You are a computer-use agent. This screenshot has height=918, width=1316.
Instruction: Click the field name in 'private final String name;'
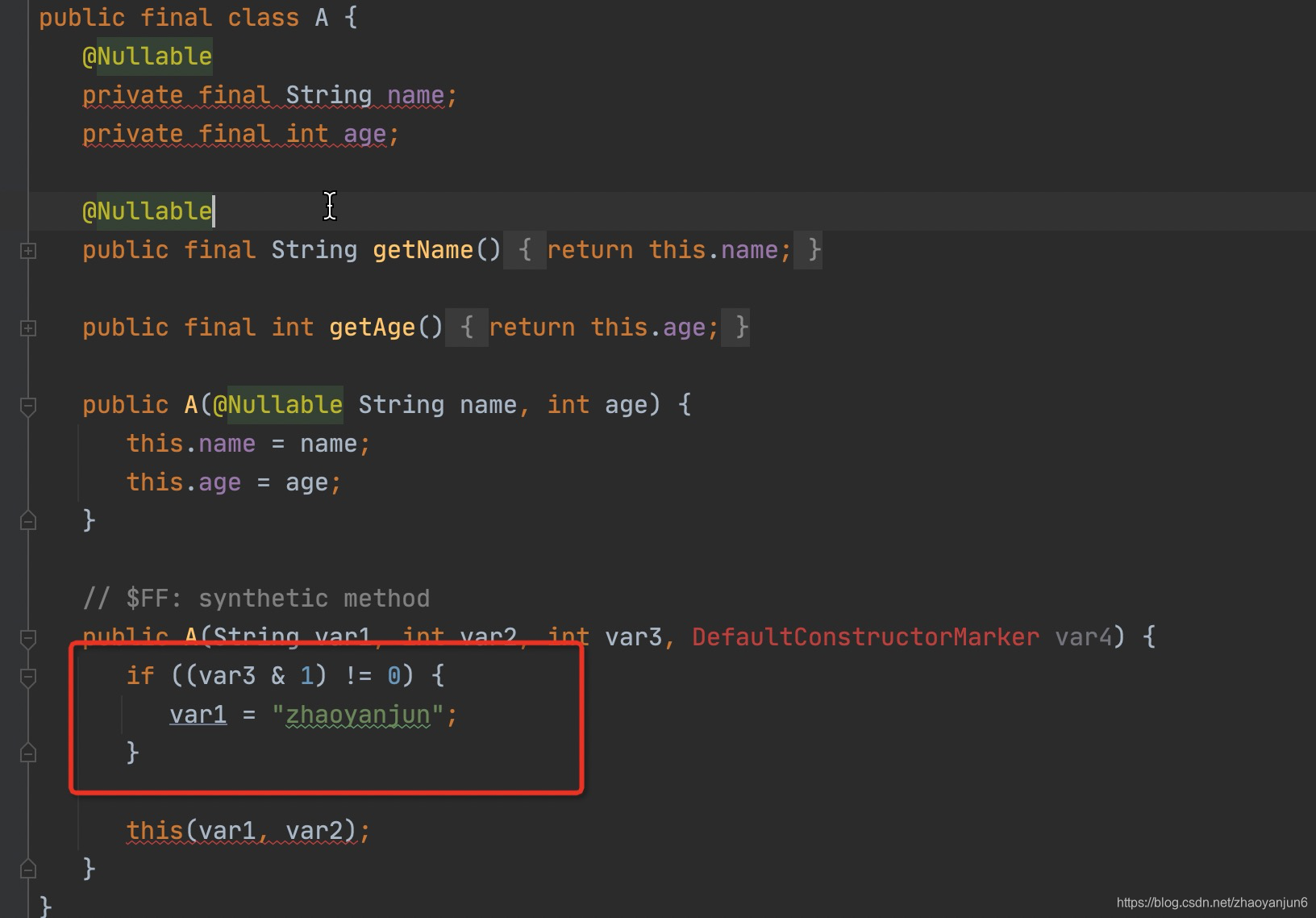click(415, 96)
